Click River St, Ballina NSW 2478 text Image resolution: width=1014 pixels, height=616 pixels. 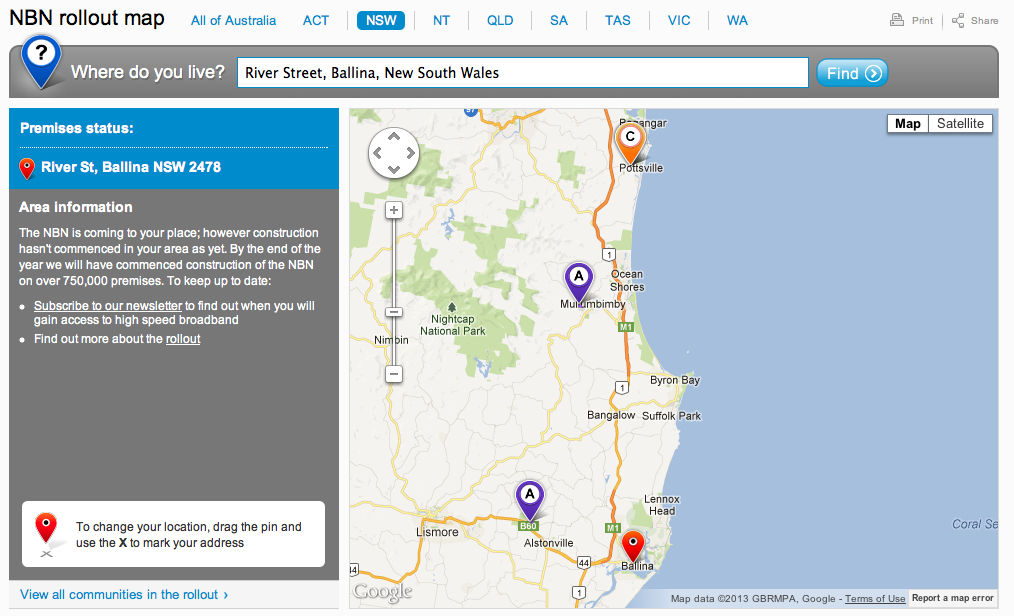131,167
